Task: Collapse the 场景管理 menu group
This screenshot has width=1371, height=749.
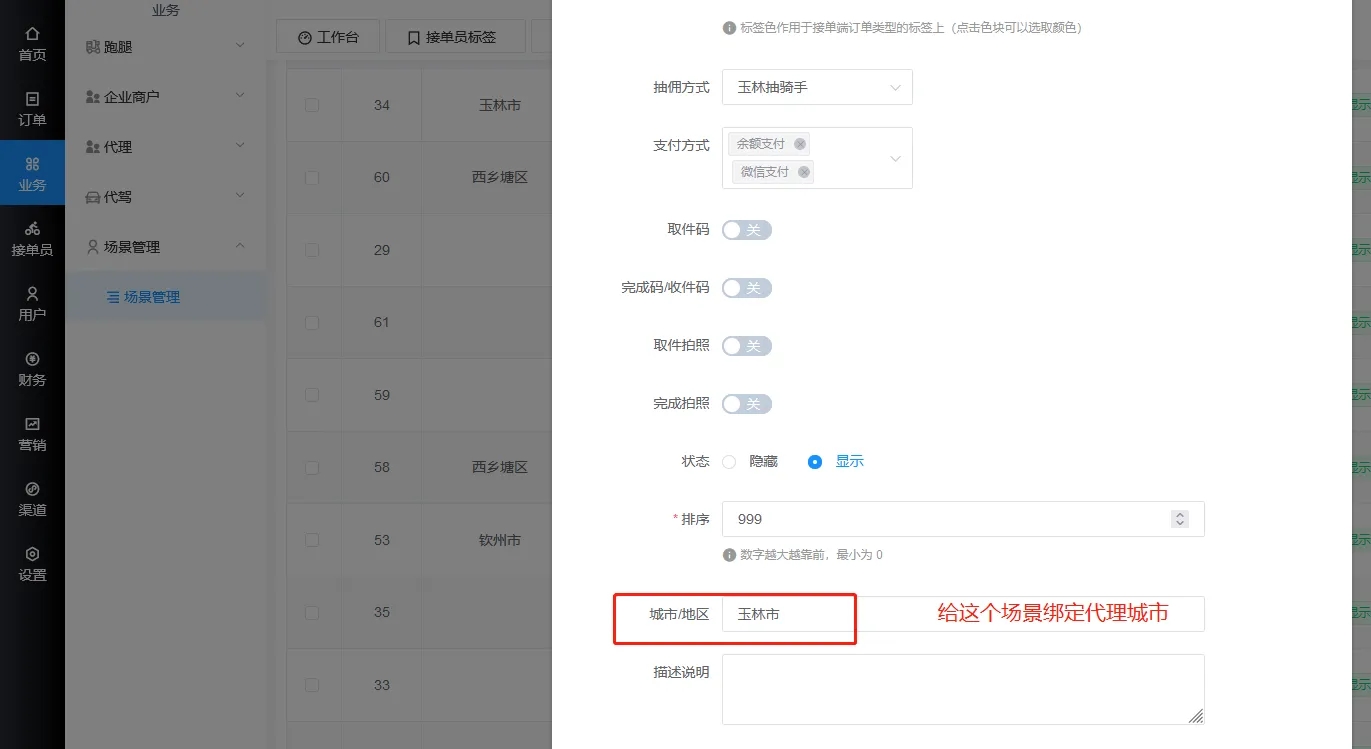Action: 166,247
